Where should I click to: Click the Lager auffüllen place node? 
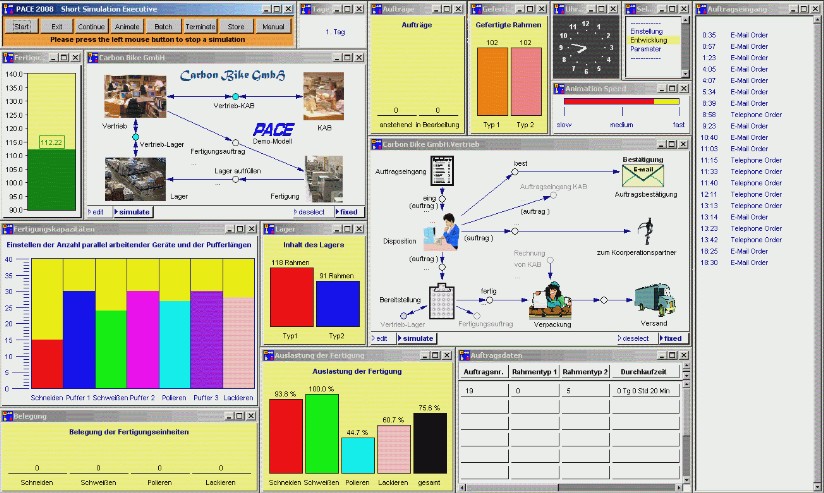(x=235, y=180)
